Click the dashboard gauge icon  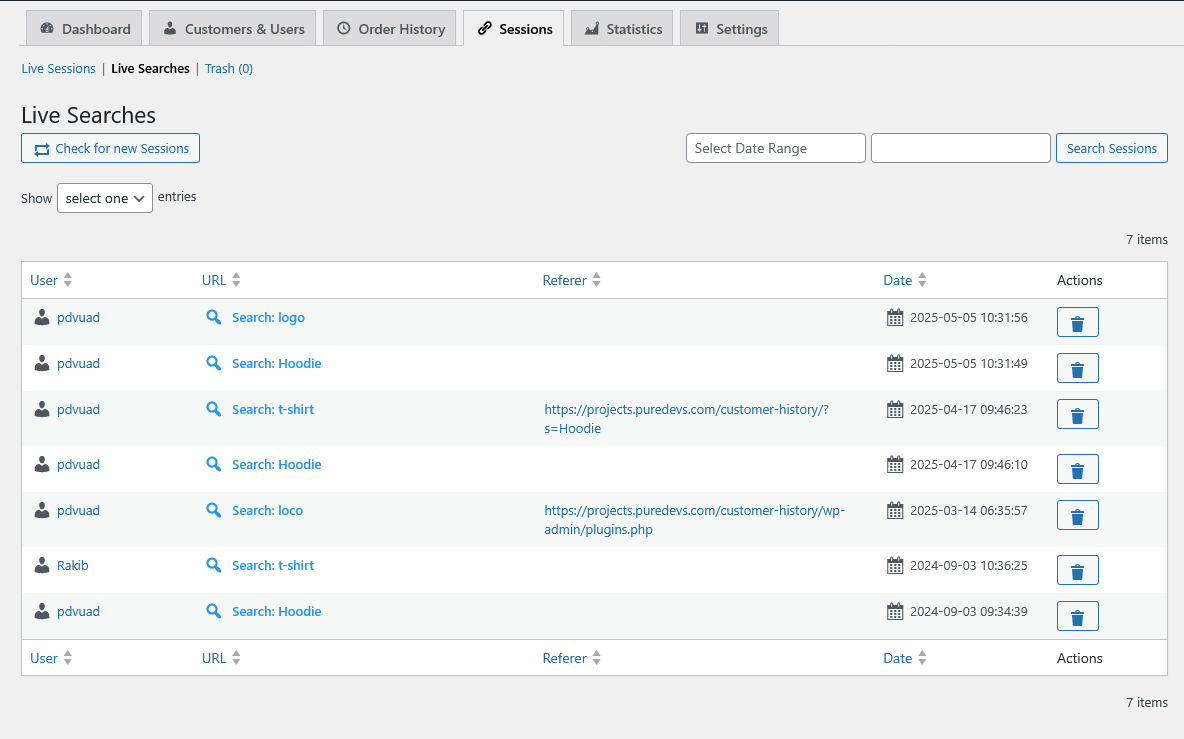50,28
